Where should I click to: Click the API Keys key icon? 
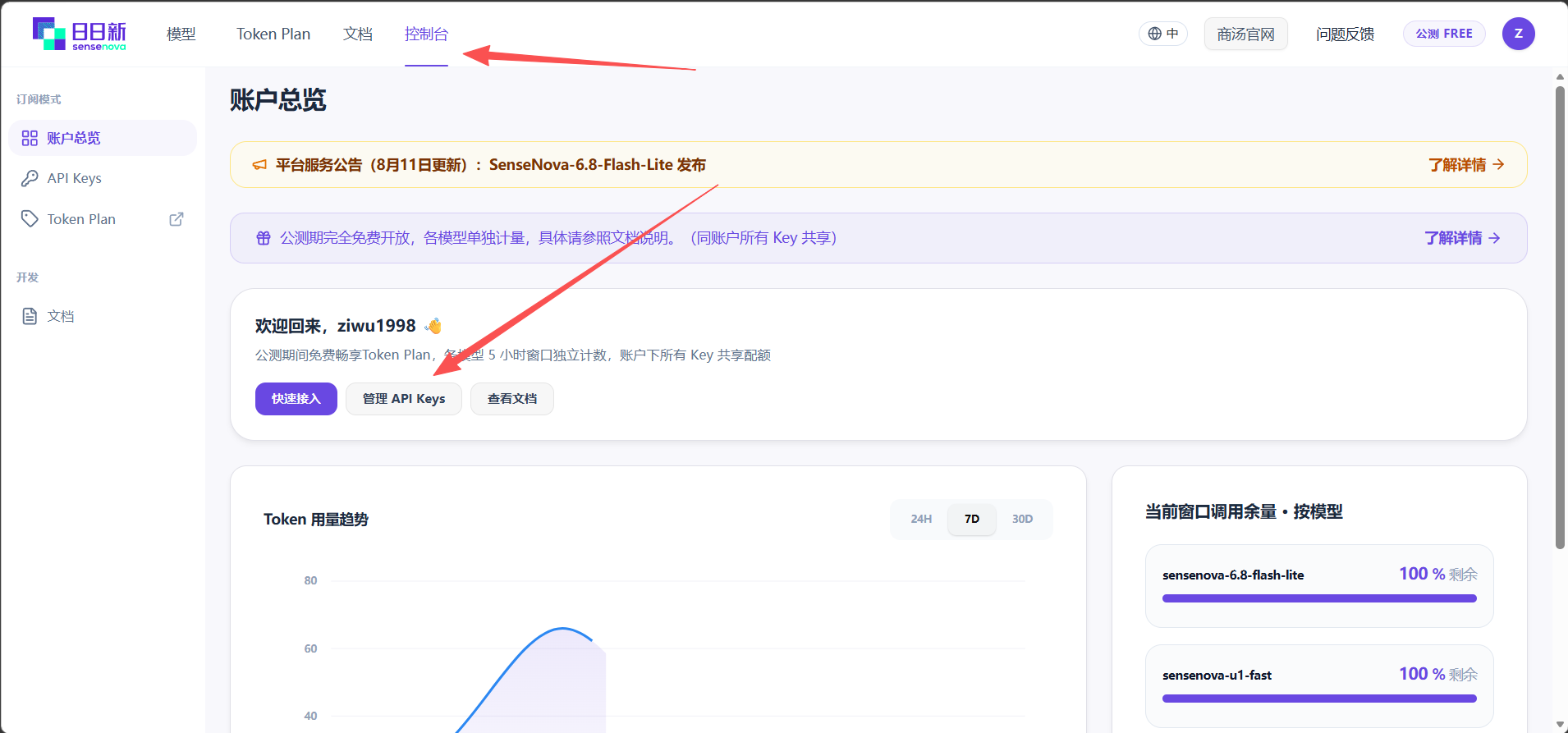(30, 178)
